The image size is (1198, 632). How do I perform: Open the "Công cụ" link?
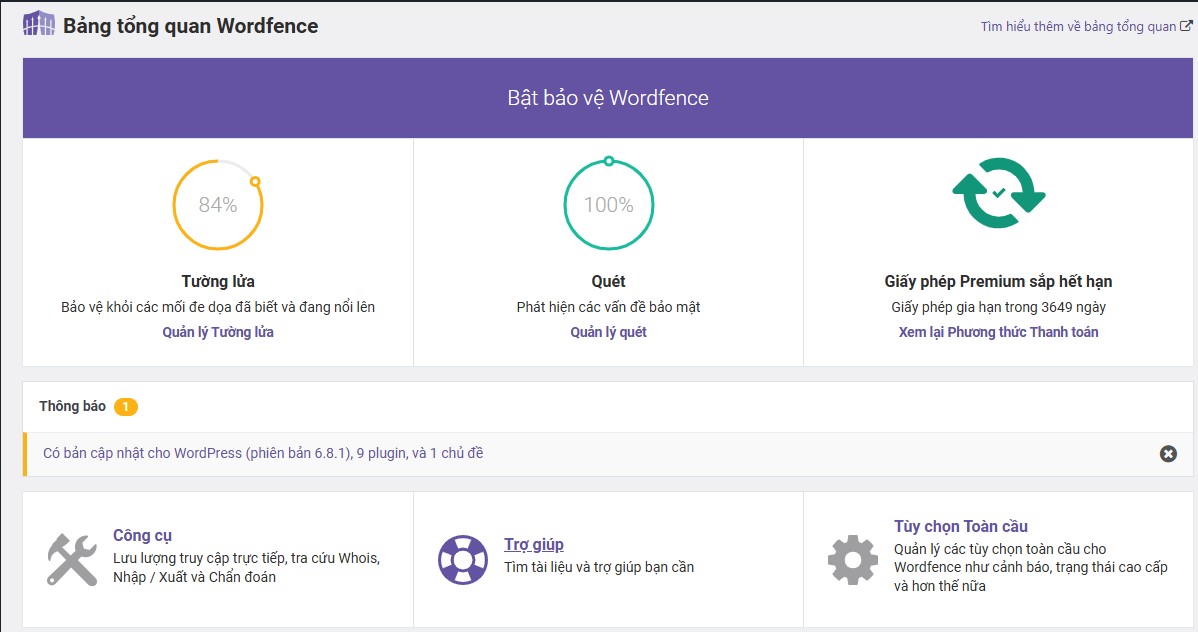142,535
